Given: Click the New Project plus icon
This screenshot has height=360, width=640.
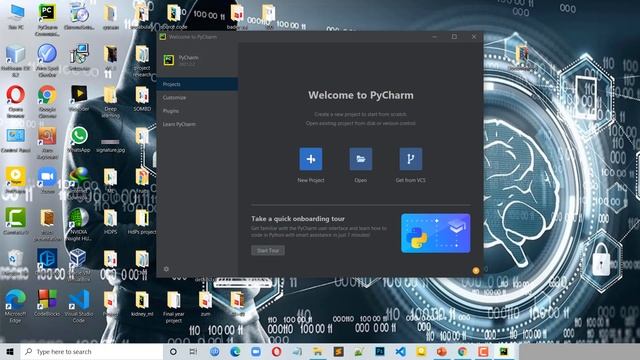Looking at the screenshot, I should click(311, 159).
